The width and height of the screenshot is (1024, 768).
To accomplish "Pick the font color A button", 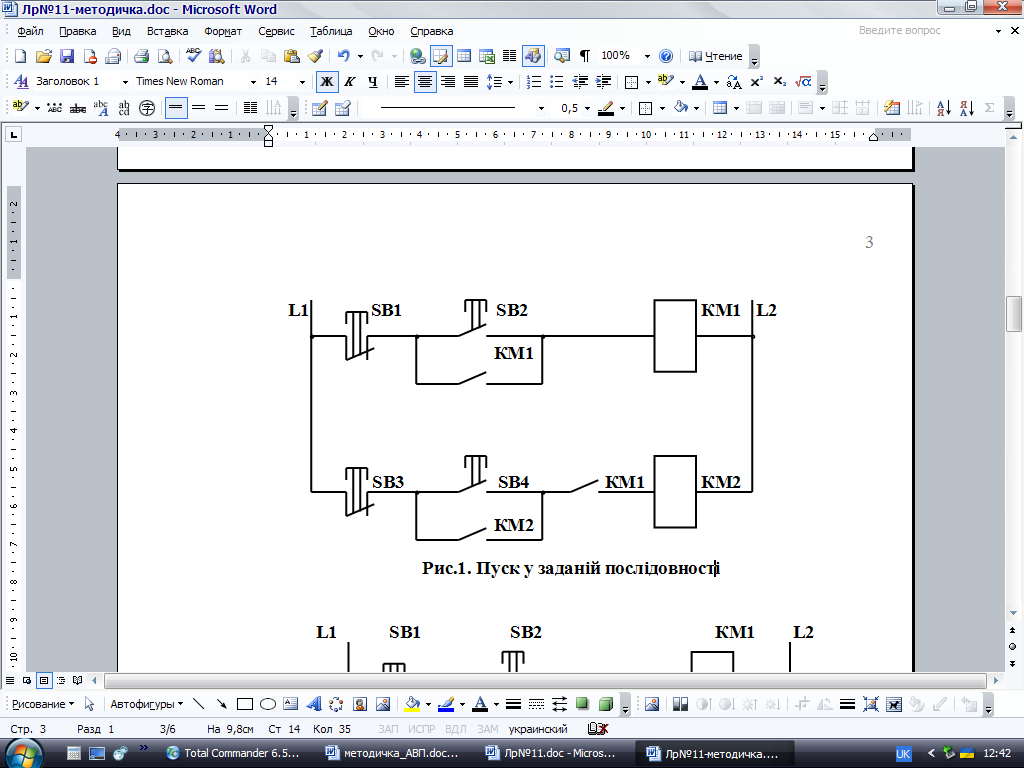I will coord(700,82).
